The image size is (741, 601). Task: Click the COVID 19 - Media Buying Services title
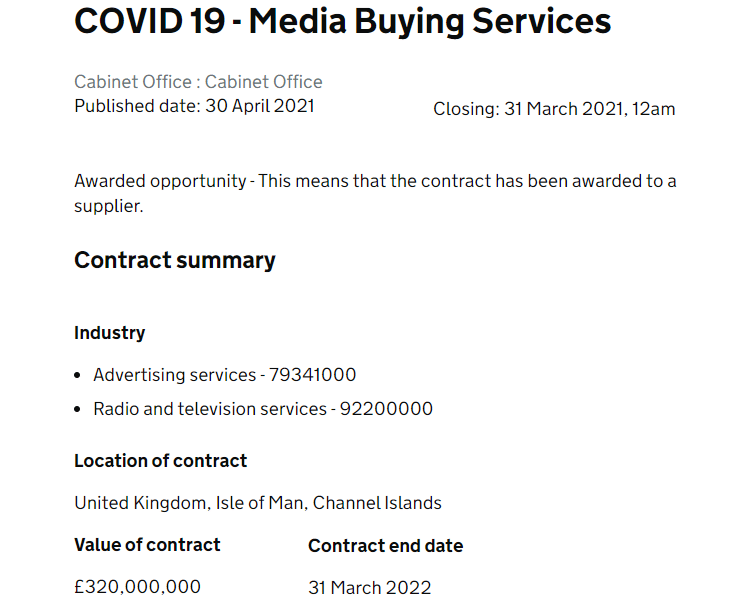click(x=343, y=22)
